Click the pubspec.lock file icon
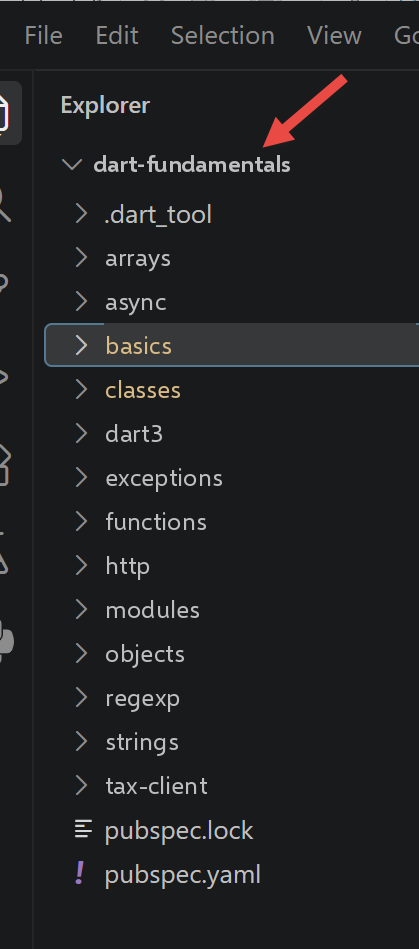This screenshot has width=419, height=949. pos(83,830)
